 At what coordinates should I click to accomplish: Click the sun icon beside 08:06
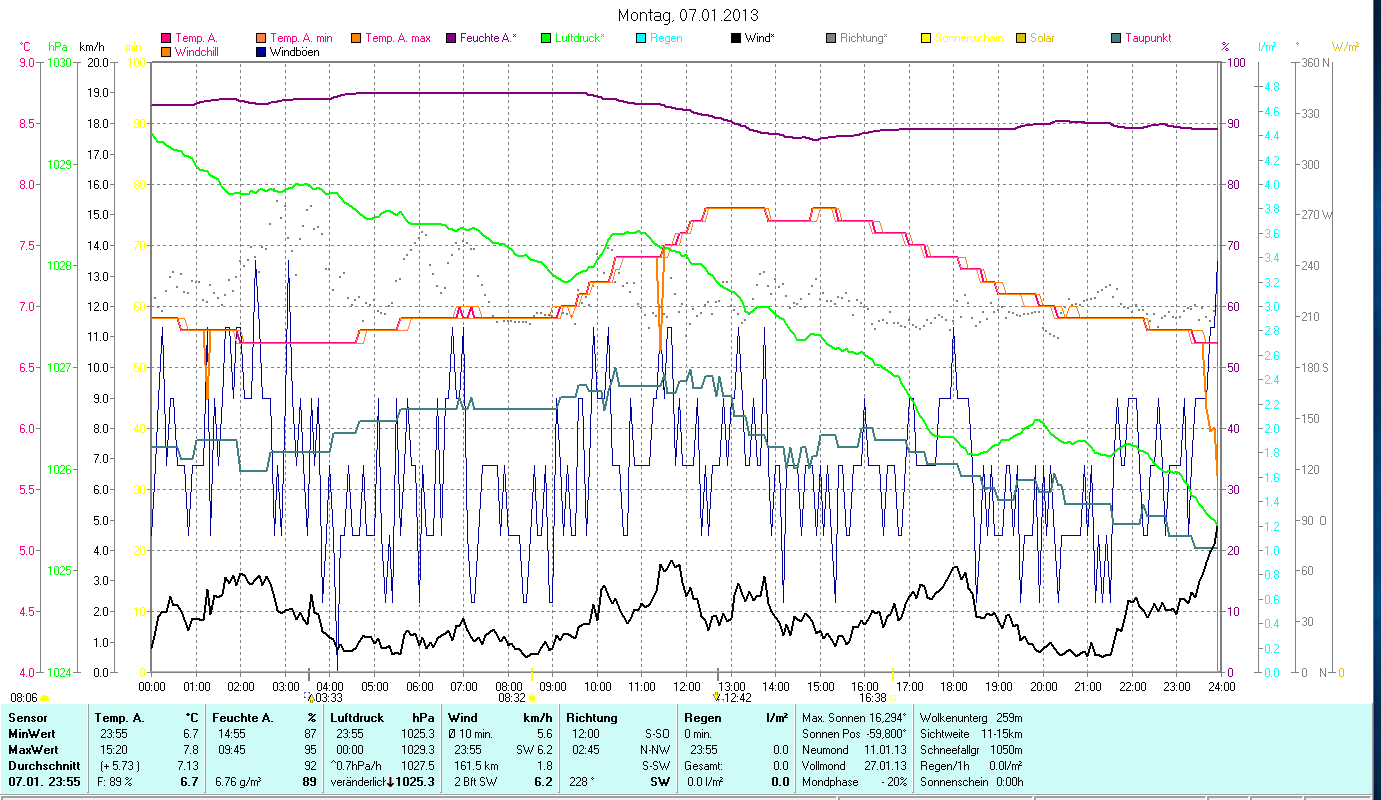click(x=45, y=698)
